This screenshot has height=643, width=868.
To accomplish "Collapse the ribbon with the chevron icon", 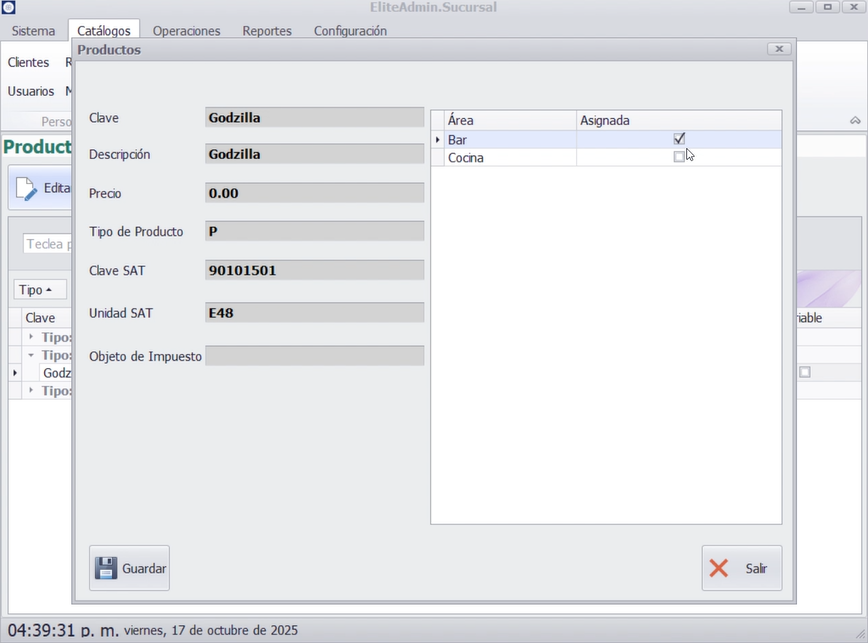I will pos(855,120).
